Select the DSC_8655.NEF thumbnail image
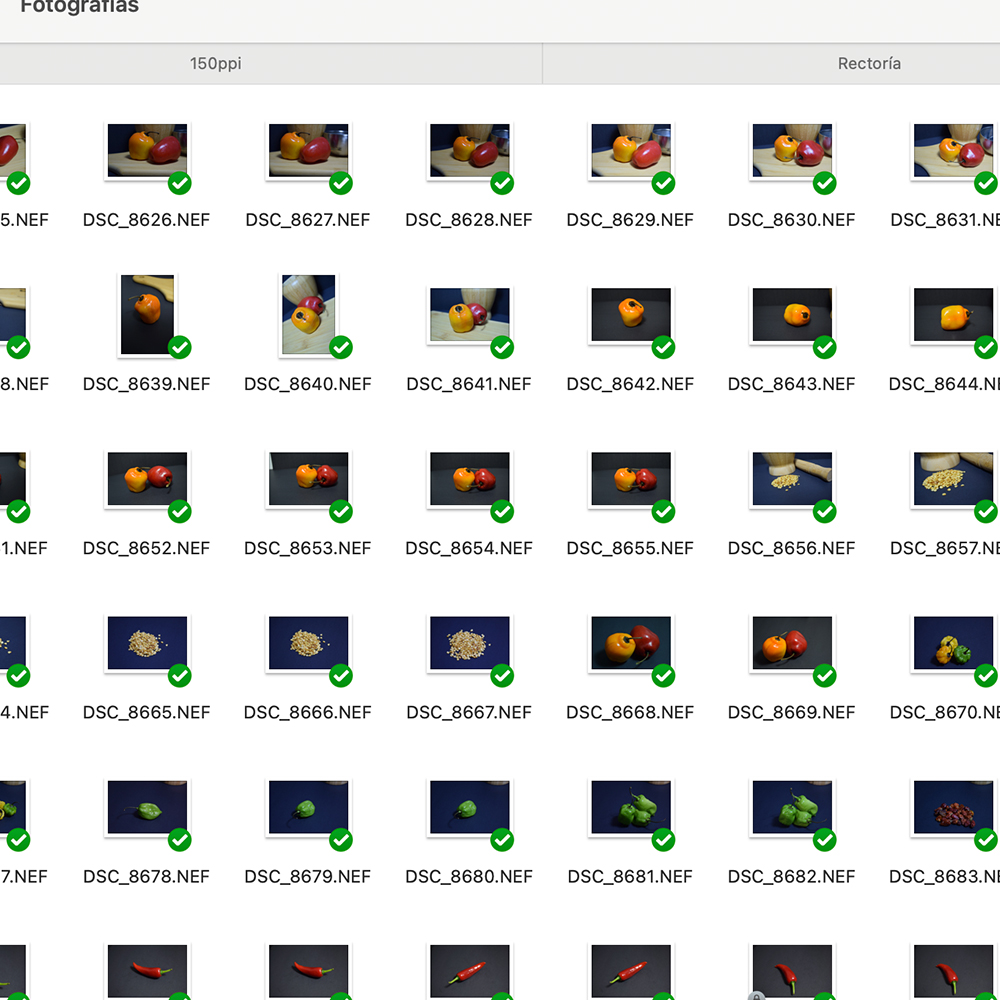The image size is (1000, 1000). tap(631, 479)
